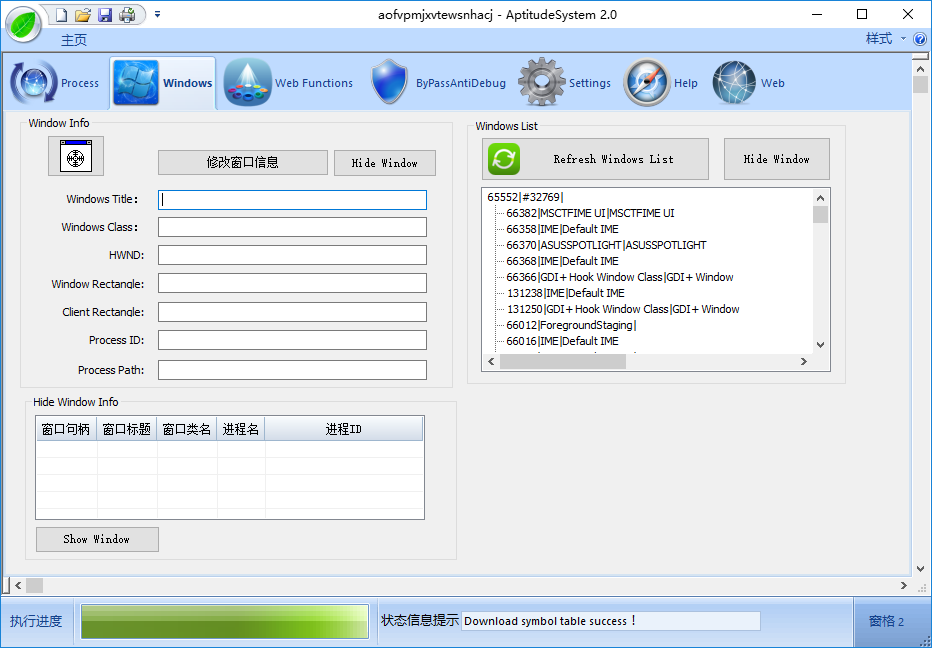The image size is (932, 648).
Task: Click the 进程名 column header
Action: tap(241, 429)
